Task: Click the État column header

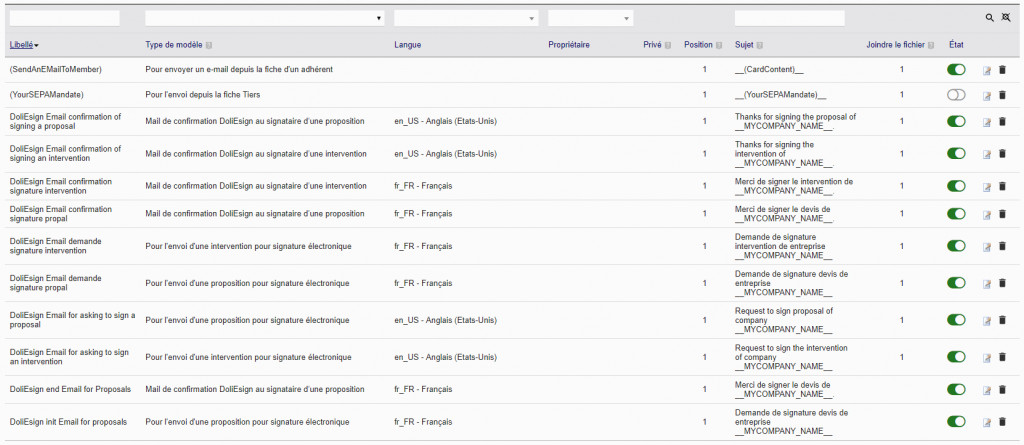Action: 956,45
